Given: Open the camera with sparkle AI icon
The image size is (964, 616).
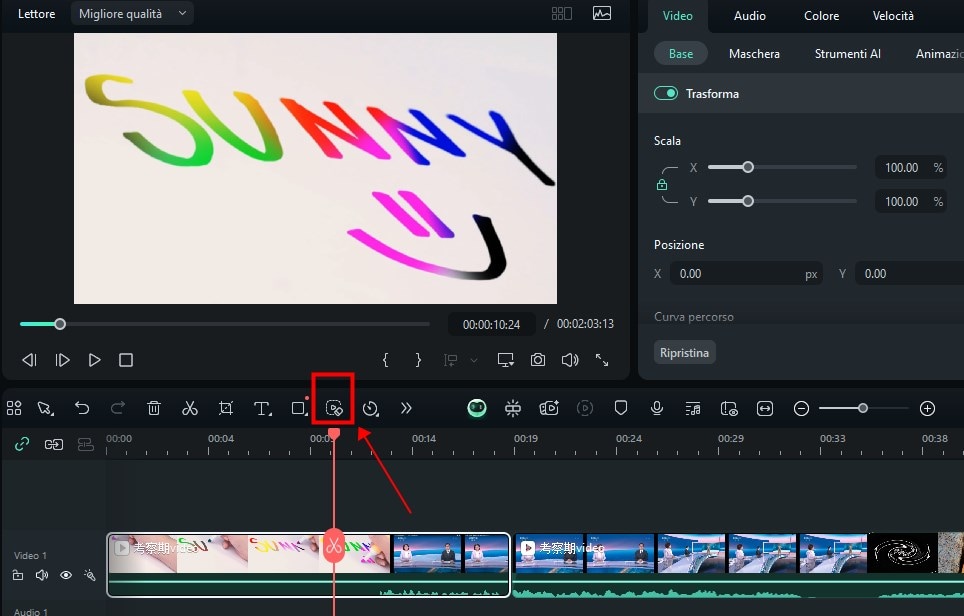Looking at the screenshot, I should [x=549, y=408].
